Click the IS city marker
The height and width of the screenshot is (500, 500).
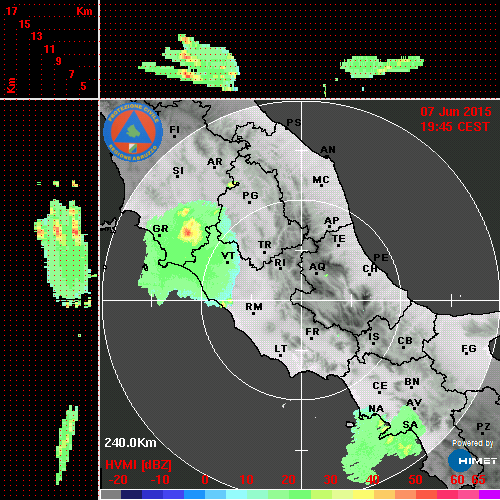374,338
